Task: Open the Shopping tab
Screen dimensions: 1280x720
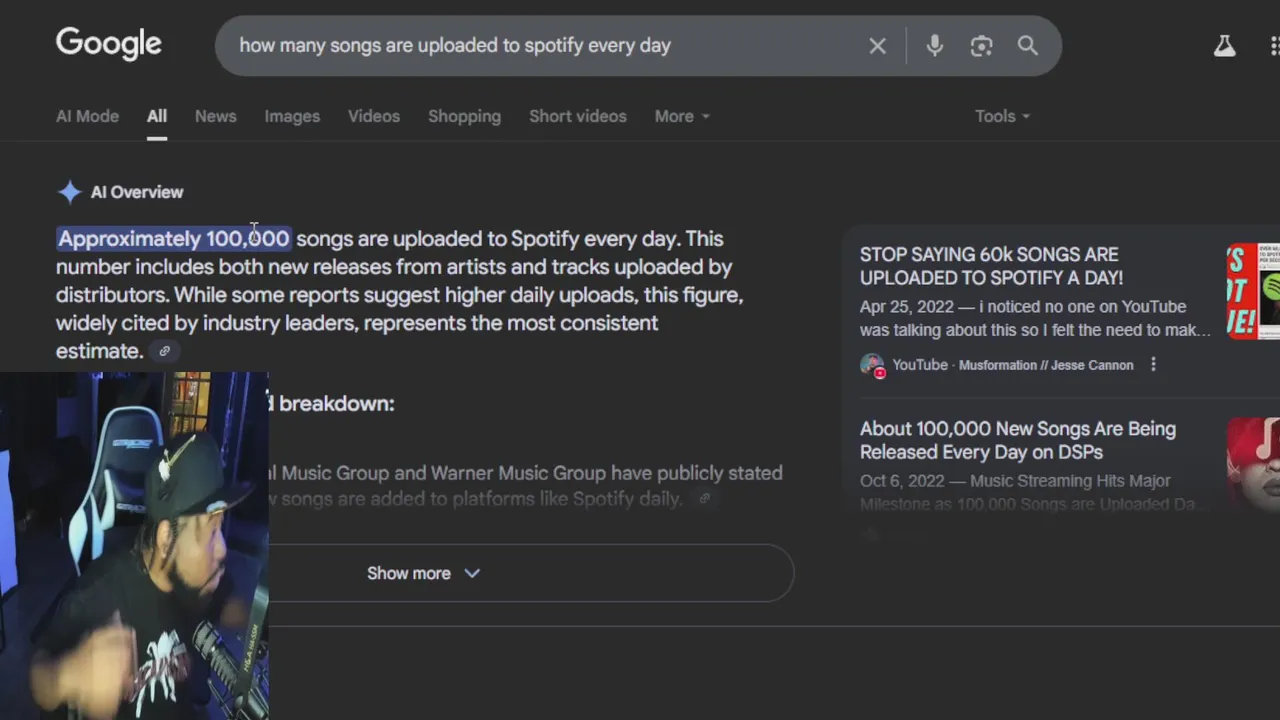Action: point(464,116)
